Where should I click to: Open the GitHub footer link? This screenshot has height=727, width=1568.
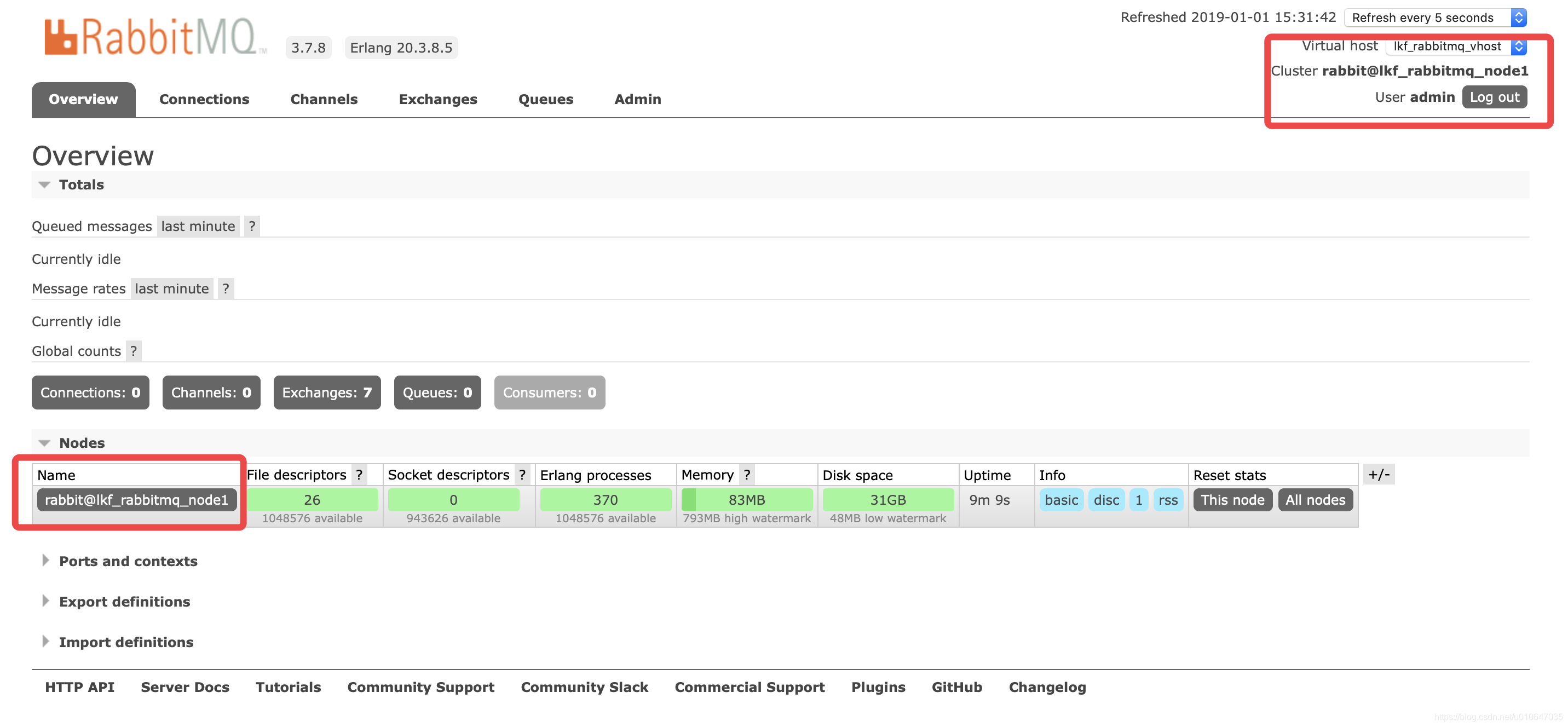point(957,687)
